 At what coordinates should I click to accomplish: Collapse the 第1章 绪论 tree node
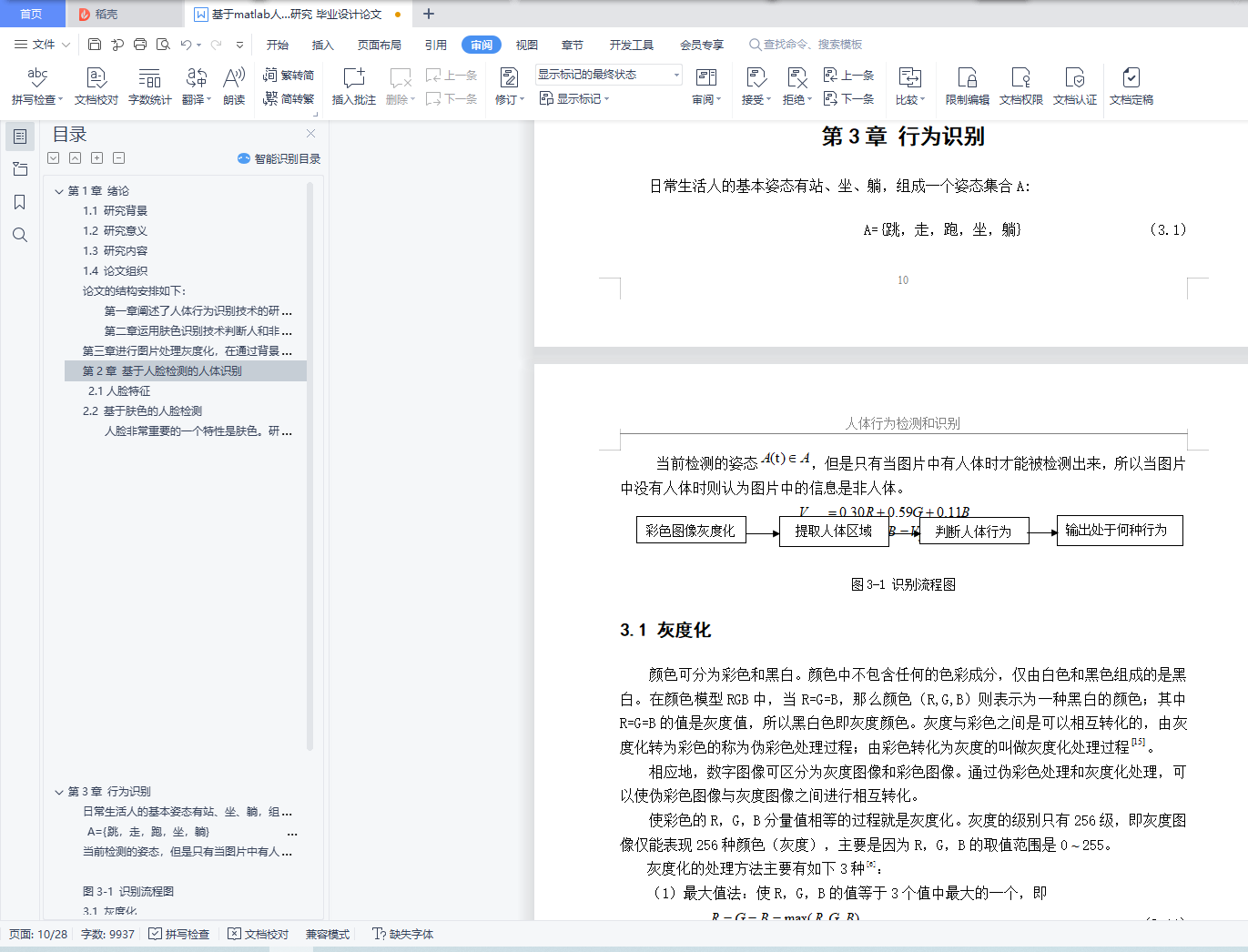pyautogui.click(x=59, y=191)
